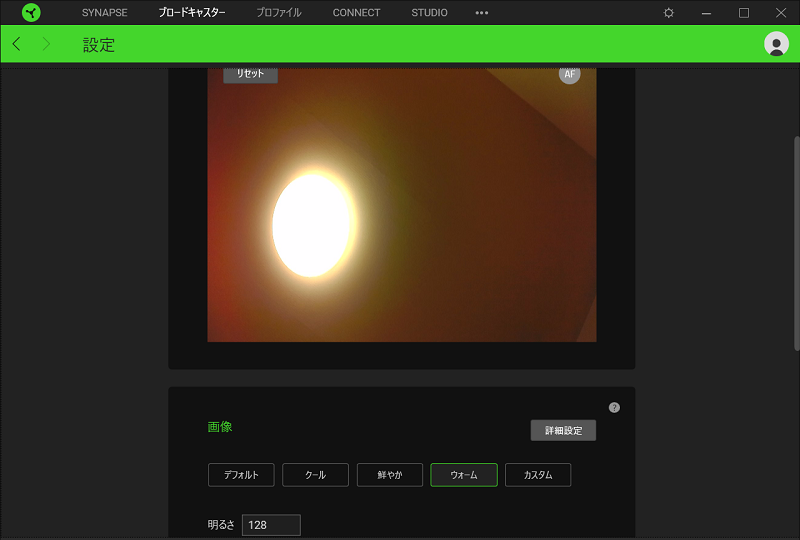Open the STUDIO tab
This screenshot has width=800, height=540.
point(429,13)
